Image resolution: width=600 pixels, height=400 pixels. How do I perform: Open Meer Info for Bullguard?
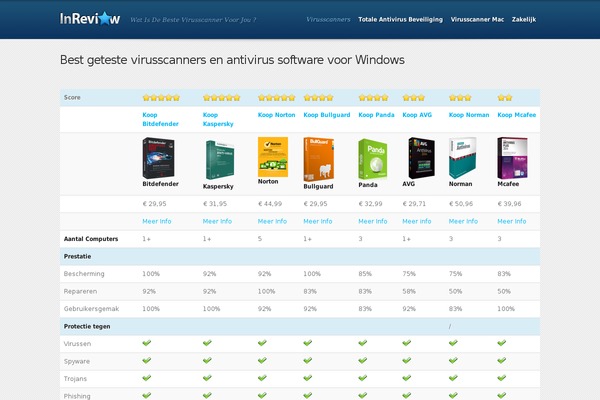click(318, 221)
